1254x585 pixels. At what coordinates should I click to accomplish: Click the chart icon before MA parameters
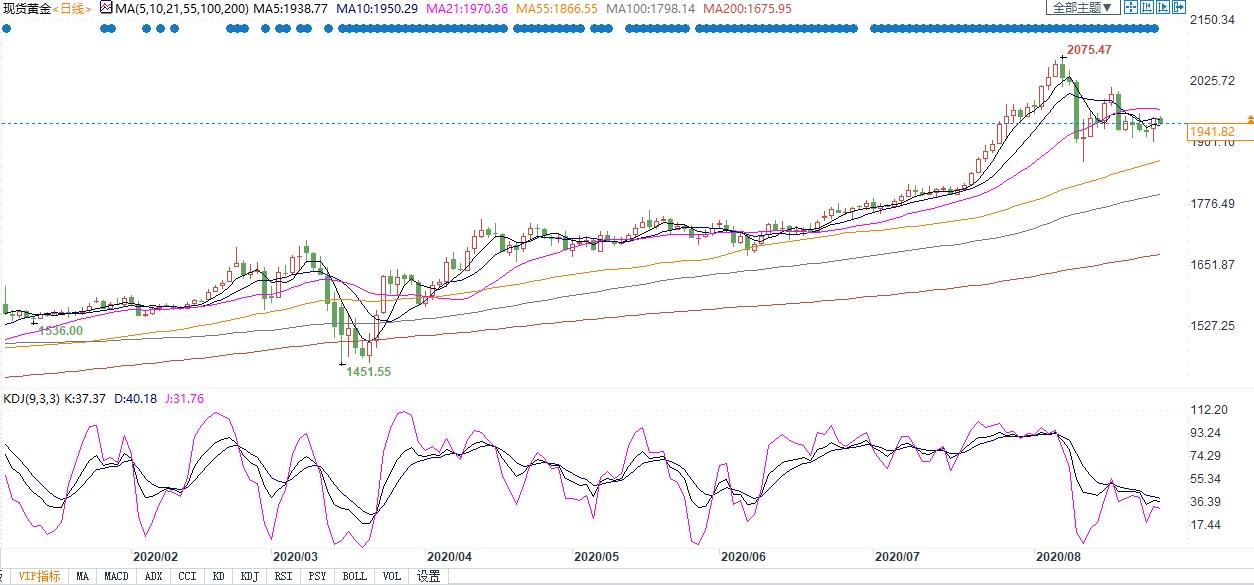pos(104,7)
